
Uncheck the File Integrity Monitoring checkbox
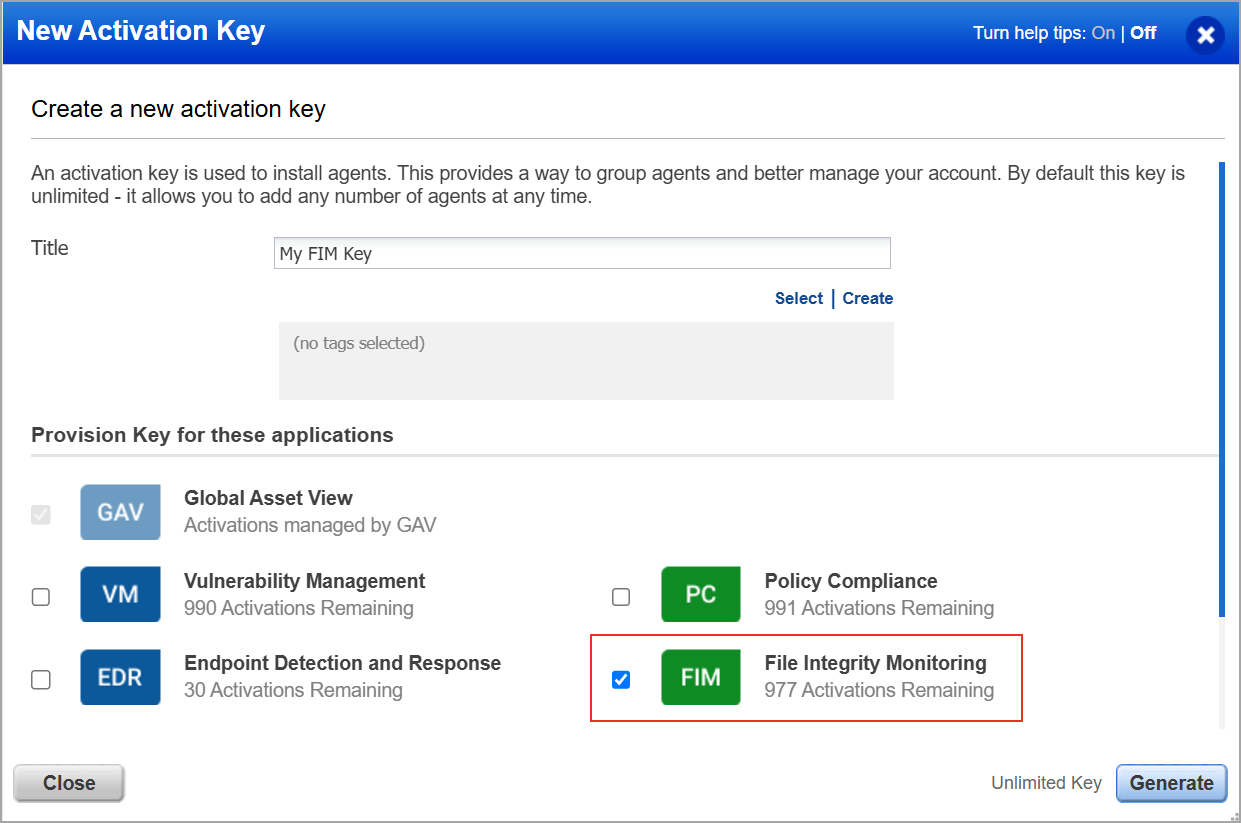(621, 680)
